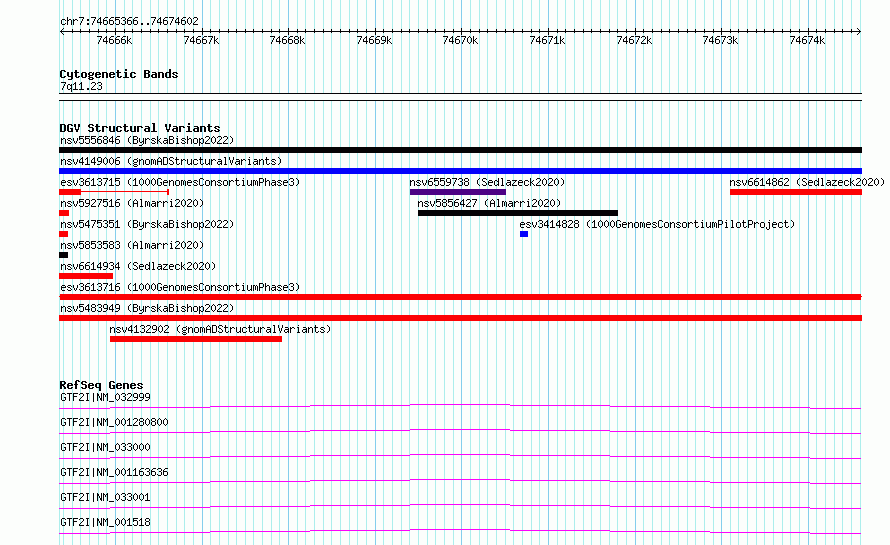Image resolution: width=890 pixels, height=545 pixels.
Task: Click the 74670k ruler tick label
Action: (x=460, y=40)
